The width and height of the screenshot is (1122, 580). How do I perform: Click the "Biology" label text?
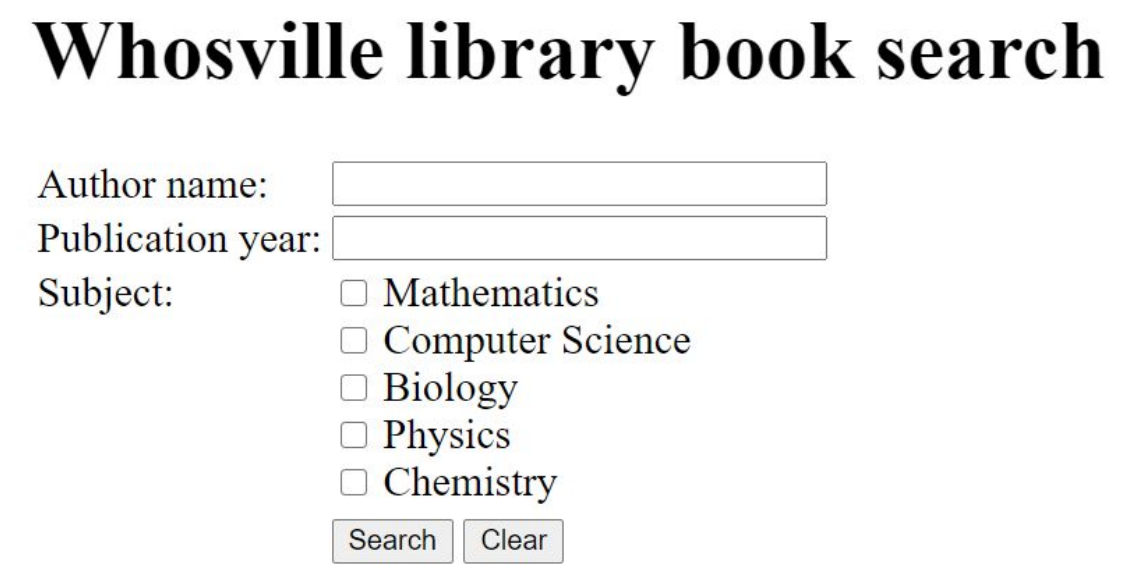coord(451,388)
